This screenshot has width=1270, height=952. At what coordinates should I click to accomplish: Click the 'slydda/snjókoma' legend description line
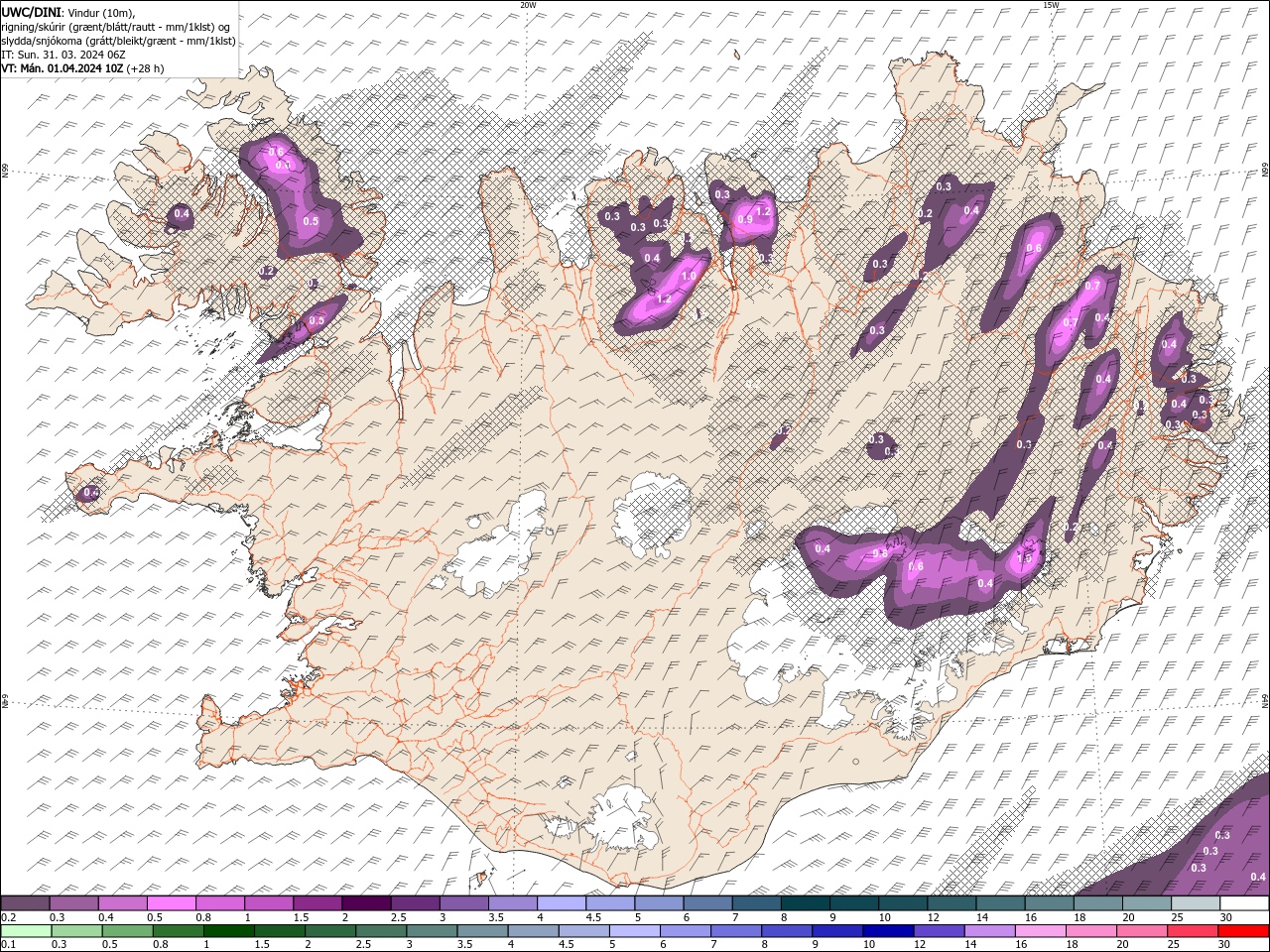coord(118,41)
